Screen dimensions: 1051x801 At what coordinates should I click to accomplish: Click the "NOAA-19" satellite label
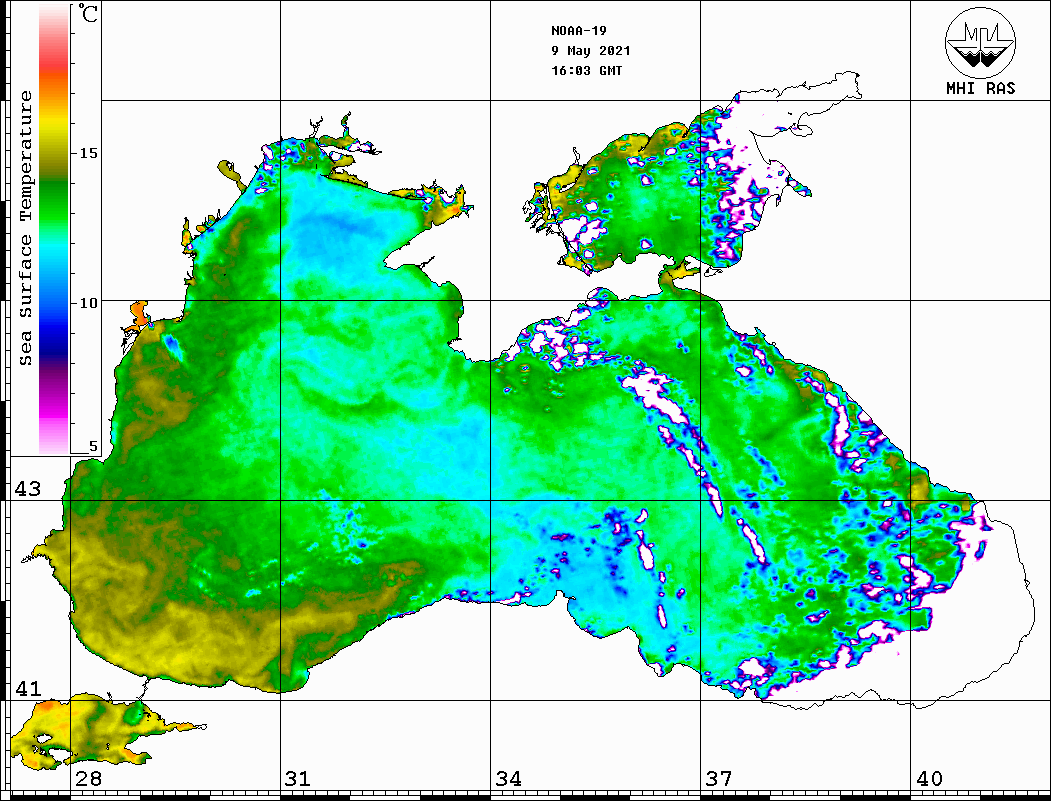[x=578, y=31]
